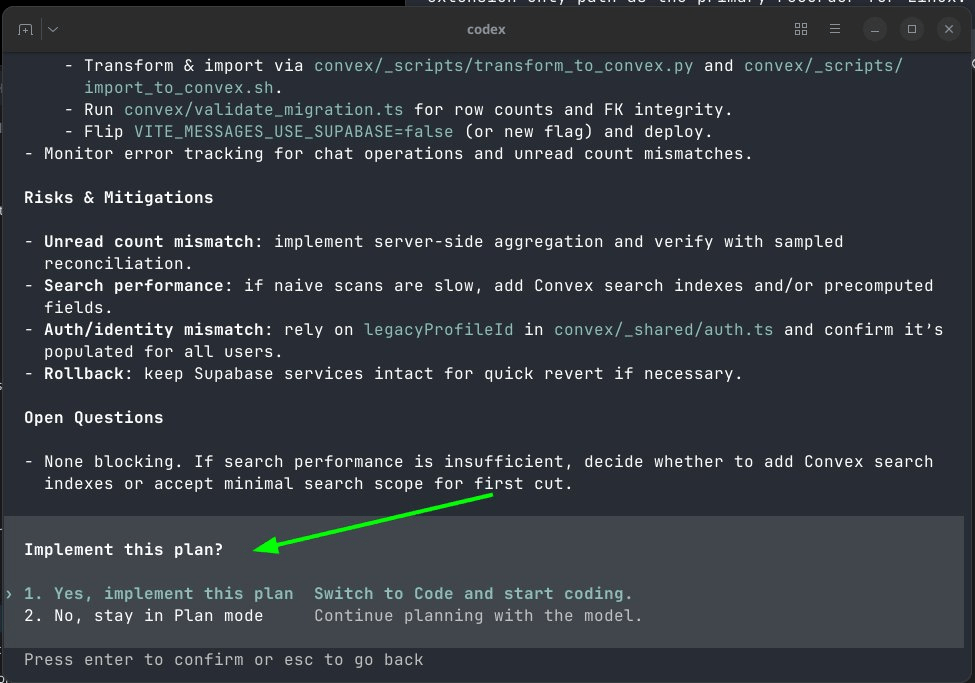The height and width of the screenshot is (683, 975).
Task: Open the convex/_shared/auth.ts file path
Action: click(663, 329)
